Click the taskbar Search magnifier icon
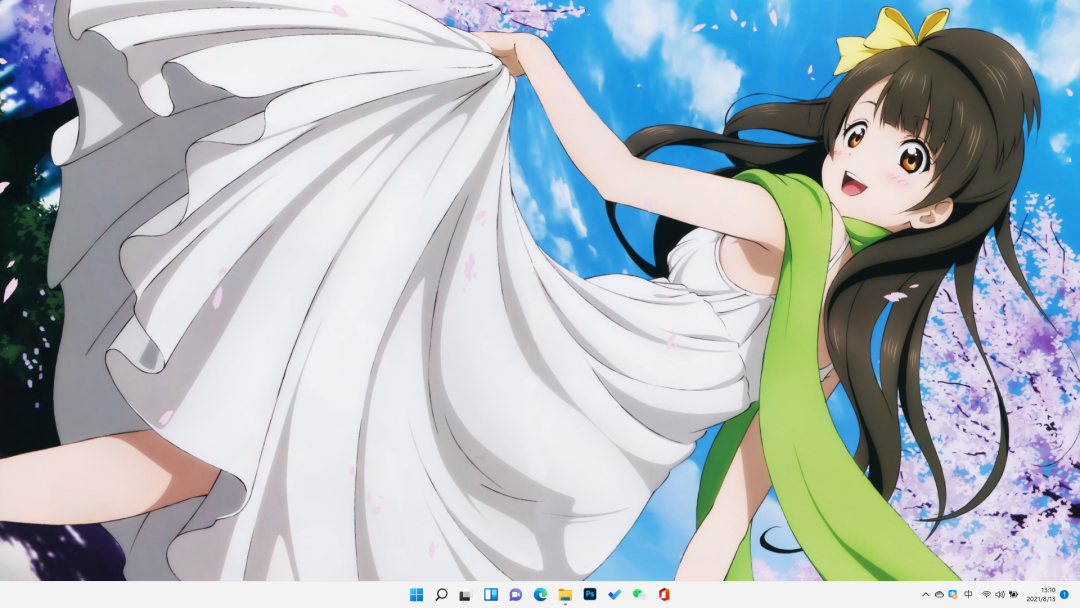This screenshot has width=1080, height=608. (441, 595)
